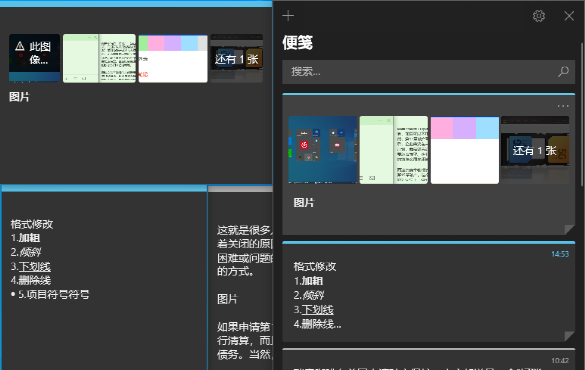Click the 14:53 timestamp on note card
Viewport: 585px width, 370px height.
point(560,254)
